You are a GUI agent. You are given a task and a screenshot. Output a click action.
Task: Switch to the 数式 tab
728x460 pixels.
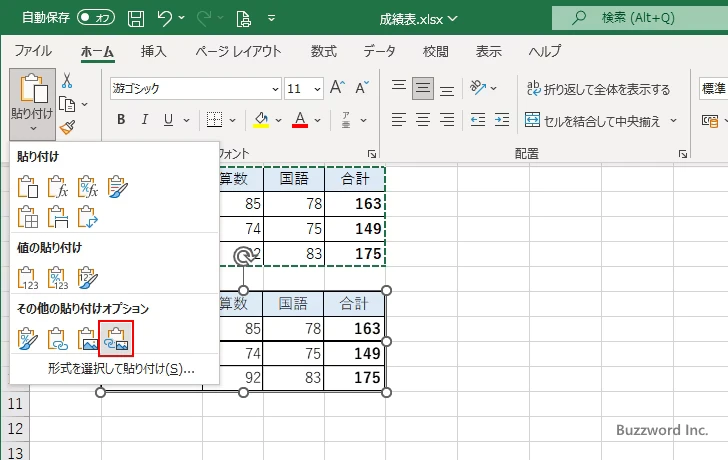point(324,51)
